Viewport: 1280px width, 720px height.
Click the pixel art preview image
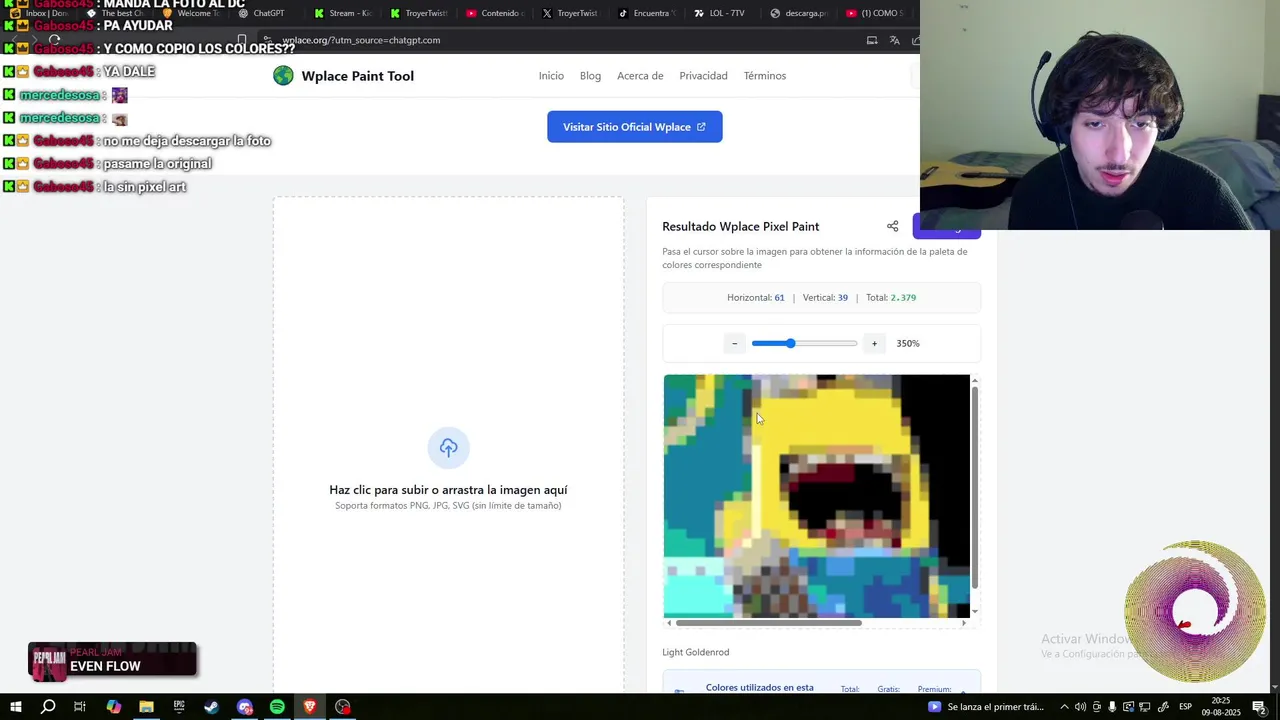coord(816,496)
